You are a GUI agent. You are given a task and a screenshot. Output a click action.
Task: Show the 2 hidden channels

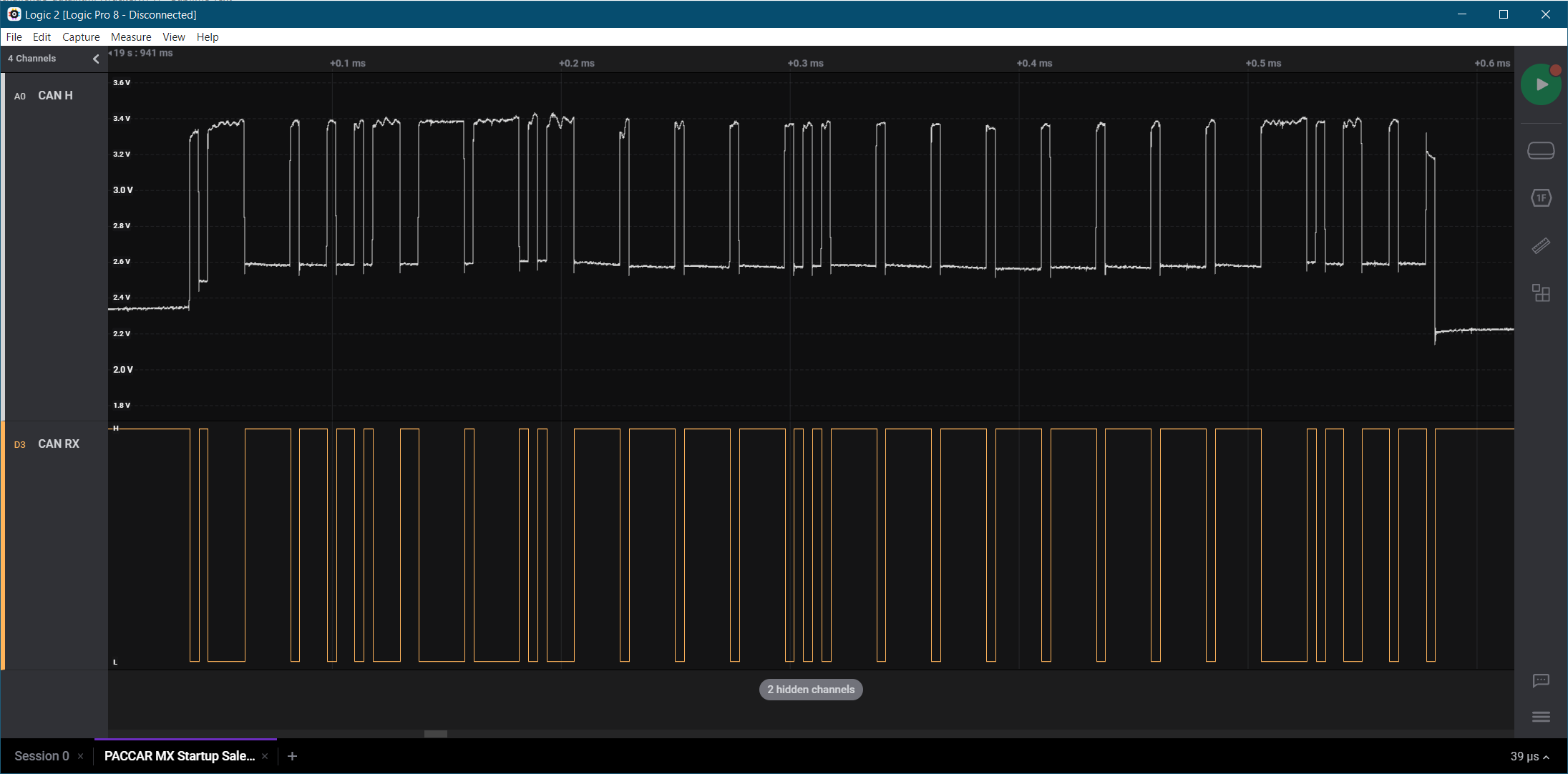coord(810,690)
